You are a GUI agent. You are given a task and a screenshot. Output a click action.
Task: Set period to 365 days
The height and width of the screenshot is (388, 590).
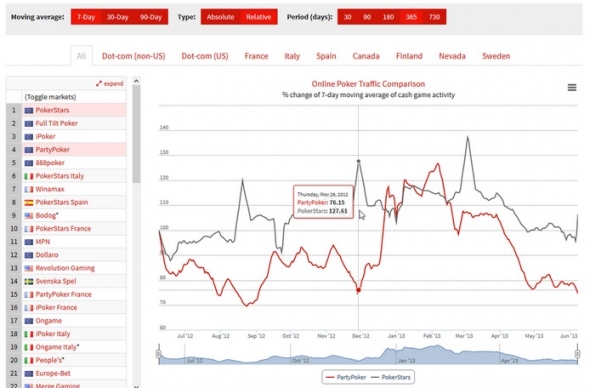411,17
